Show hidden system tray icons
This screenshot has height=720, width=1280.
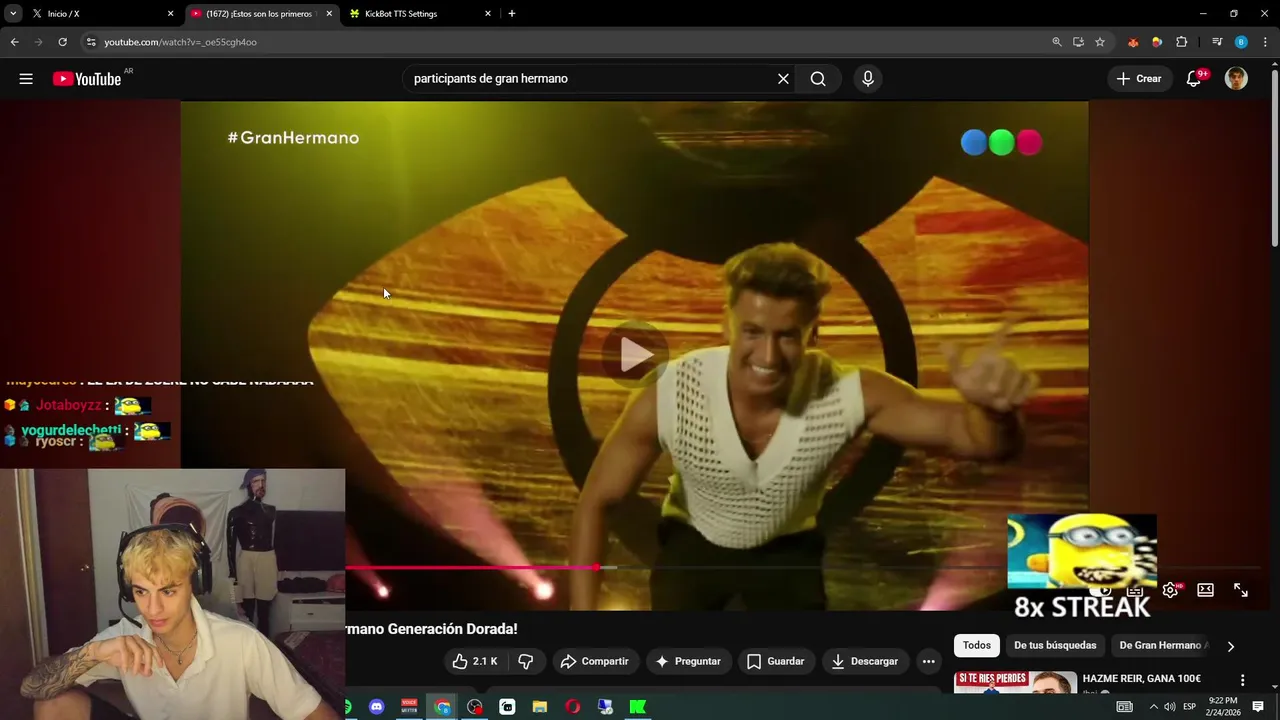(x=1153, y=707)
